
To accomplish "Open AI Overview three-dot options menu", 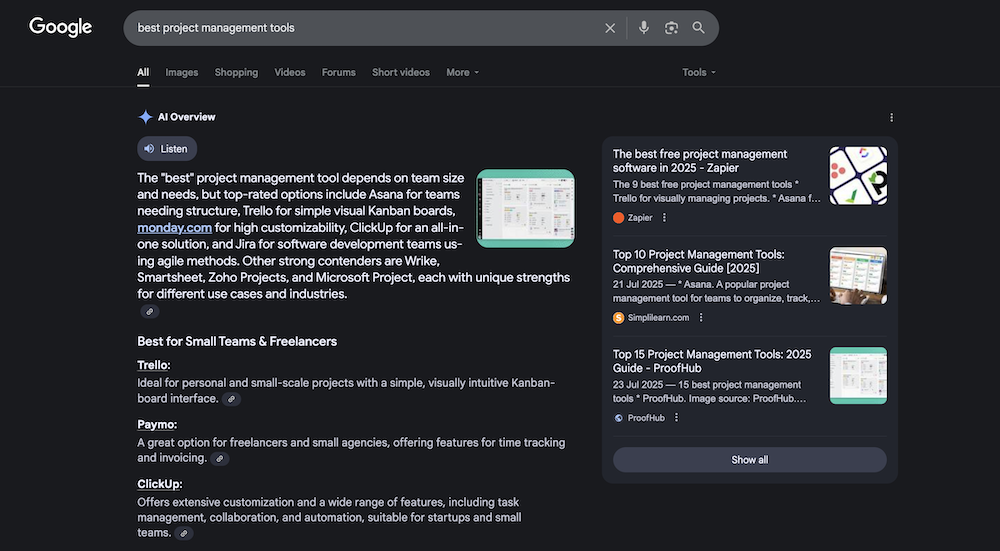I will [891, 117].
